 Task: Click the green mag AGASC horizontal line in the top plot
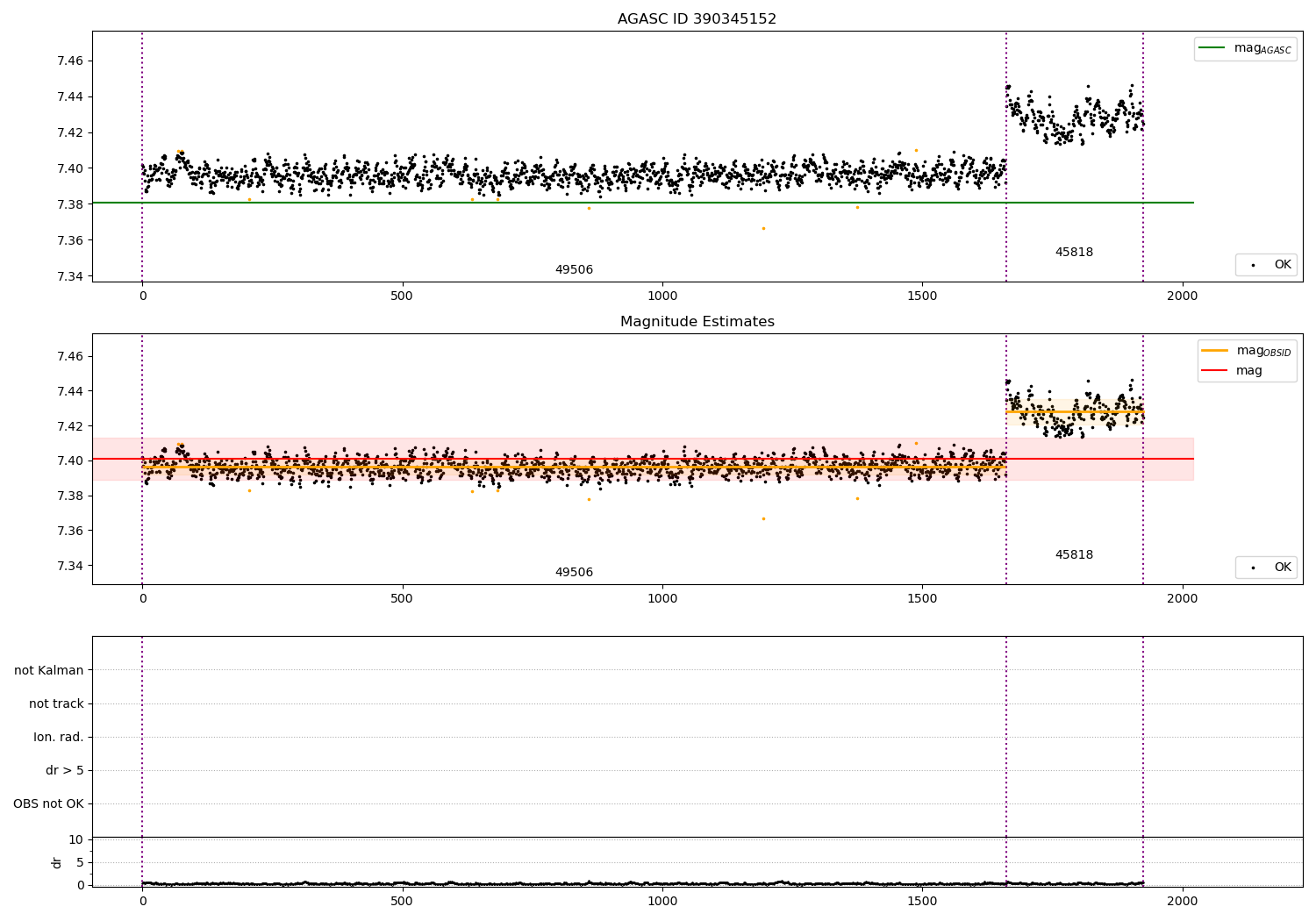643,203
